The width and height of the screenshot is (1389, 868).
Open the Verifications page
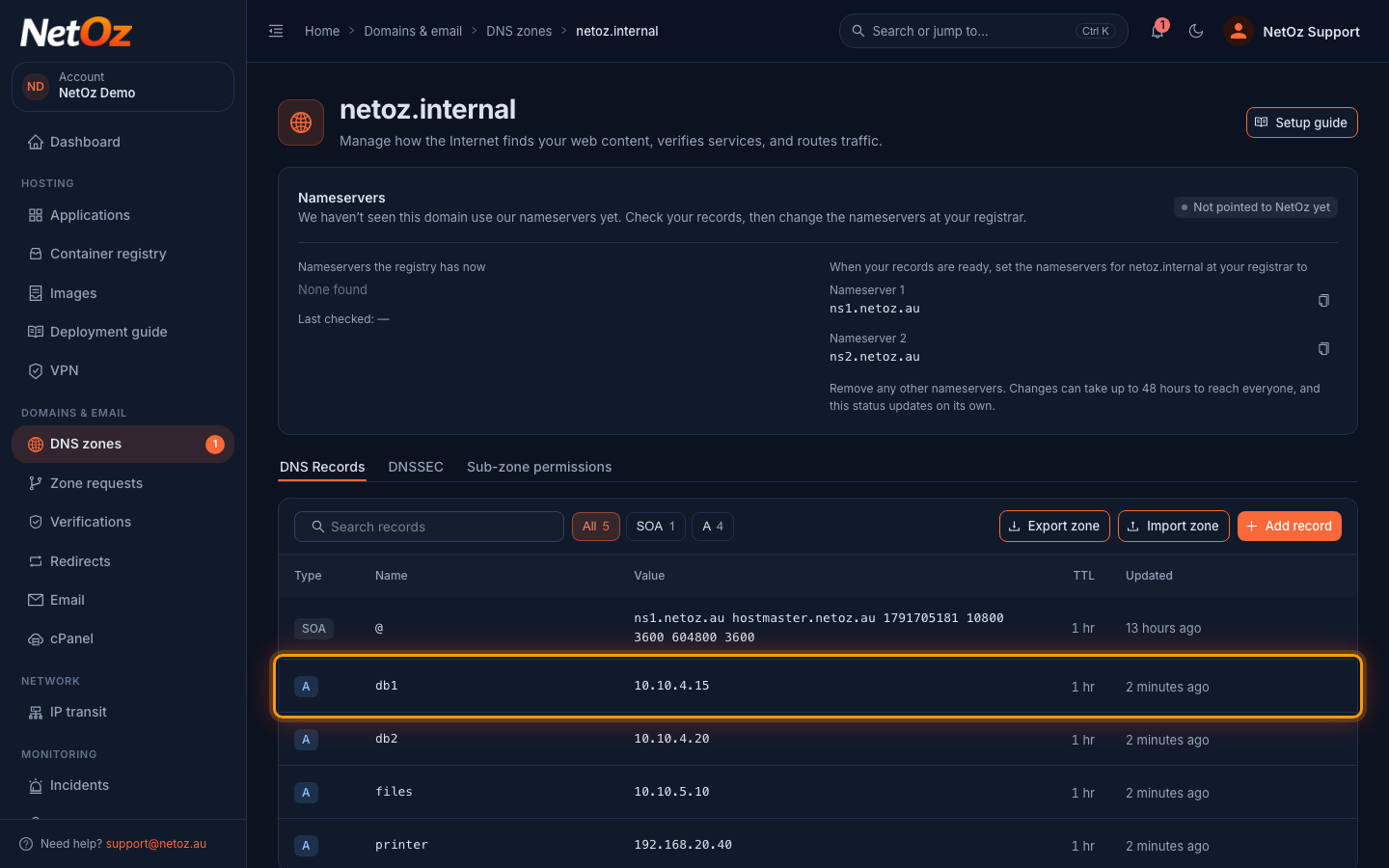click(x=123, y=522)
